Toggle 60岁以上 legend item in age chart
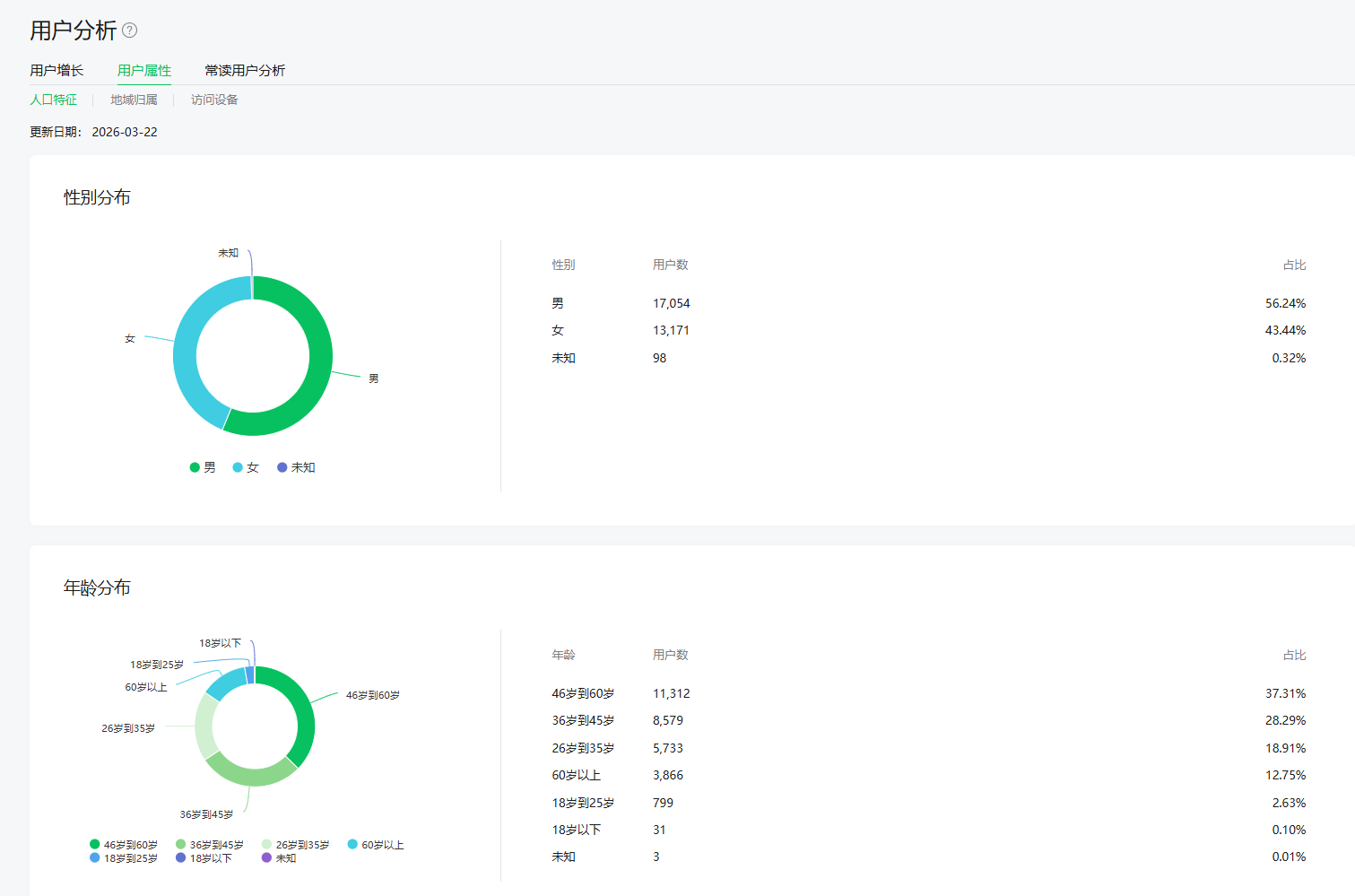The image size is (1355, 896). (377, 845)
